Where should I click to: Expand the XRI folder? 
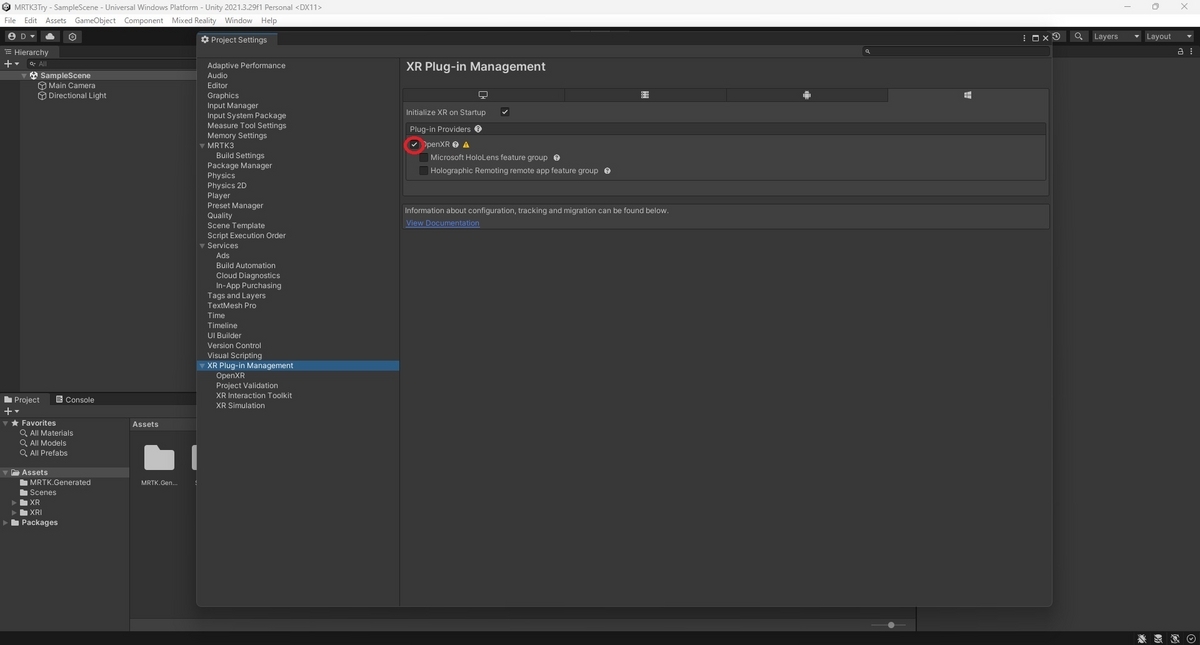[x=14, y=512]
